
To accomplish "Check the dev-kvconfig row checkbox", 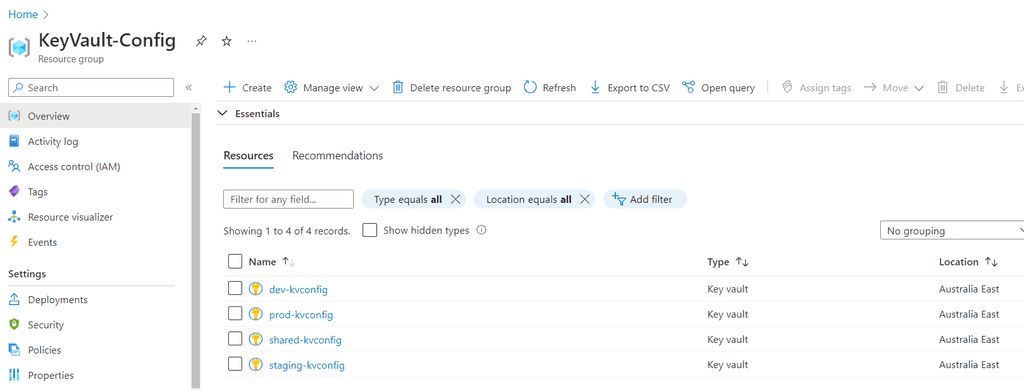I will (235, 289).
